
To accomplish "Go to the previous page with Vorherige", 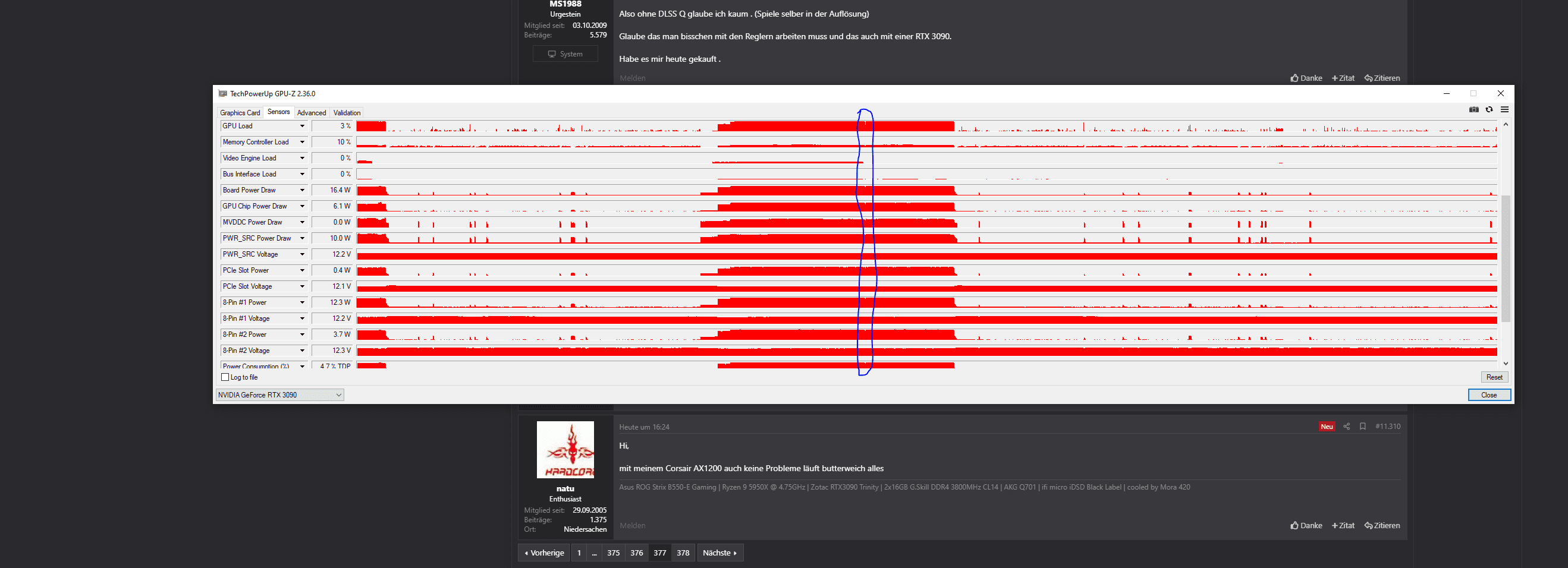I will (x=544, y=553).
